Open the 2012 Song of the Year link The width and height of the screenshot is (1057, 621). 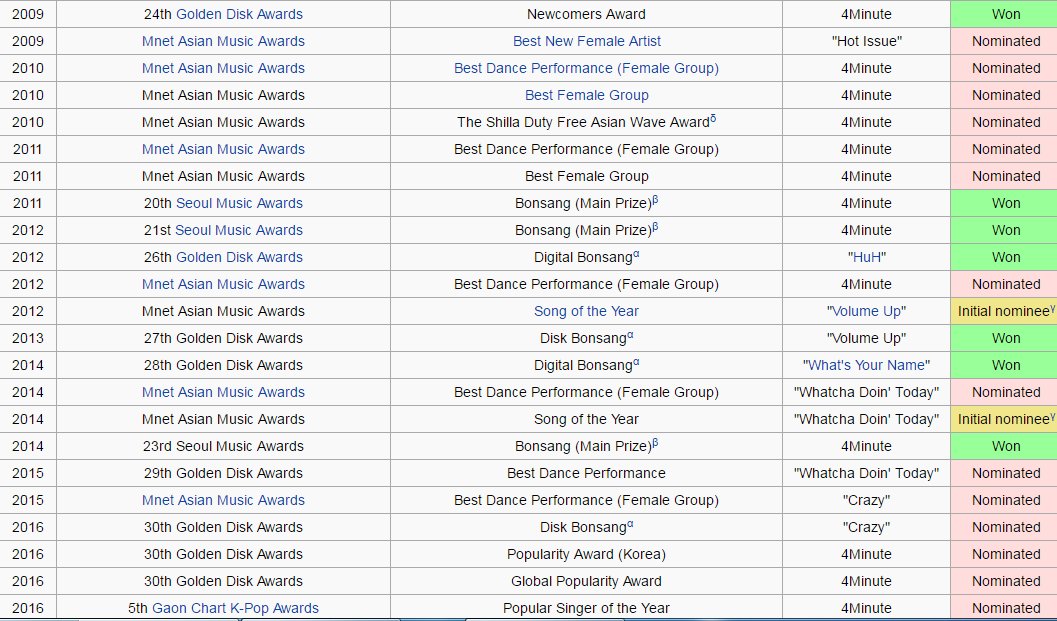click(586, 311)
